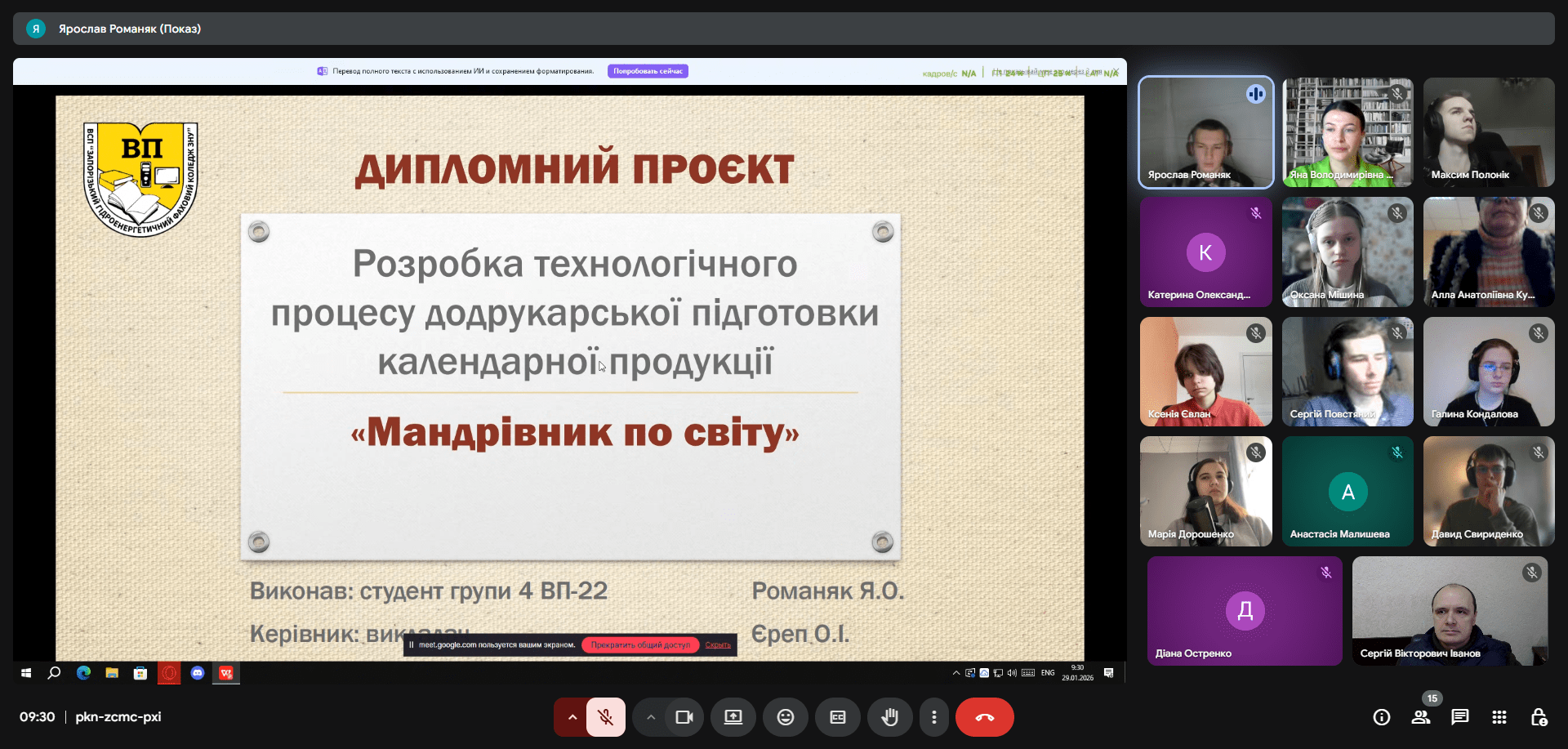Toggle closed captions
This screenshot has height=749, width=1568.
coord(837,717)
